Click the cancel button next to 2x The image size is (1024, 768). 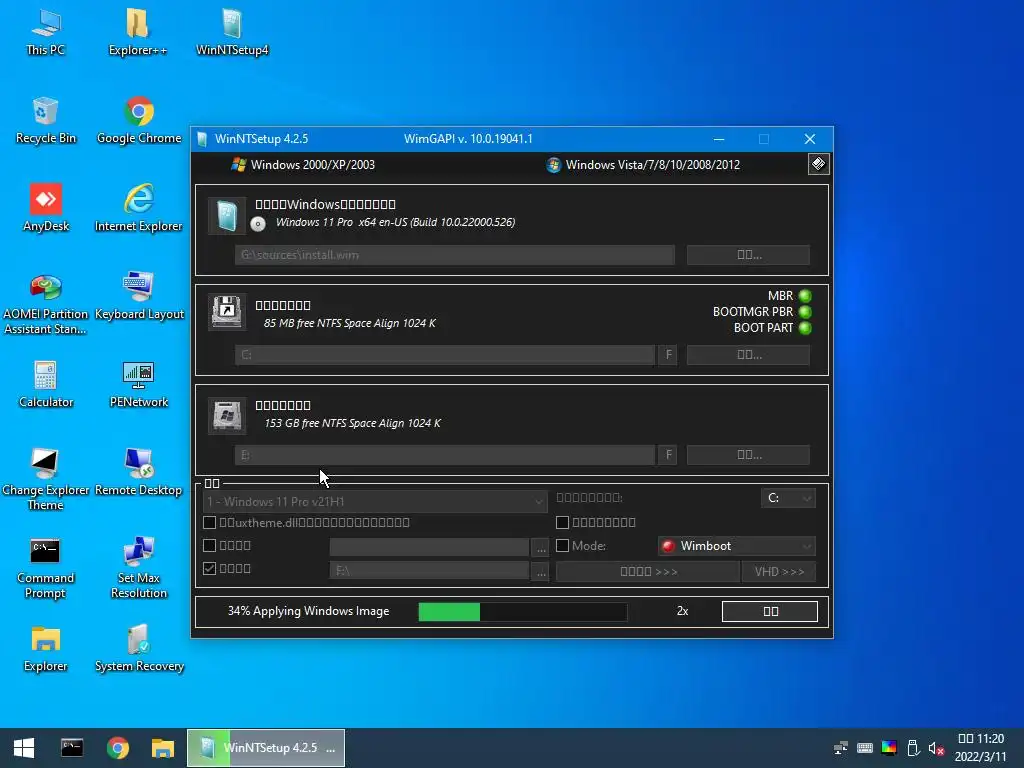(770, 611)
